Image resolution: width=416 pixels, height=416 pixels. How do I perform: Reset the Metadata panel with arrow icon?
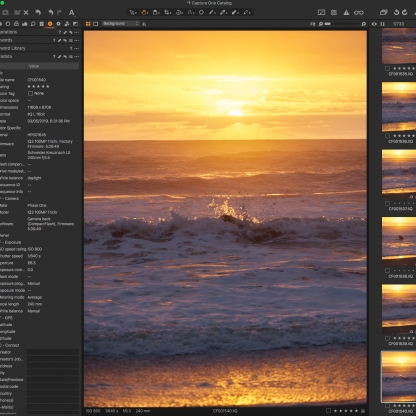(65, 57)
